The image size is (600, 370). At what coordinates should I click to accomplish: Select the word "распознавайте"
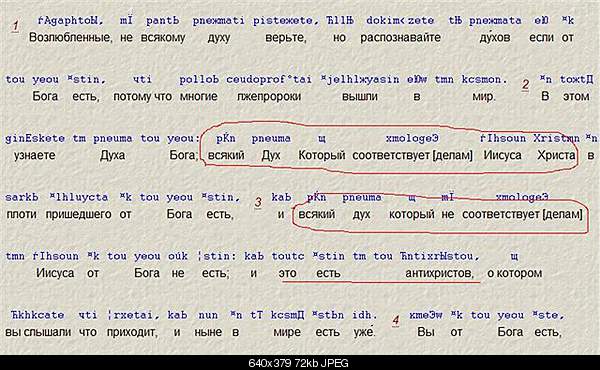[x=400, y=38]
